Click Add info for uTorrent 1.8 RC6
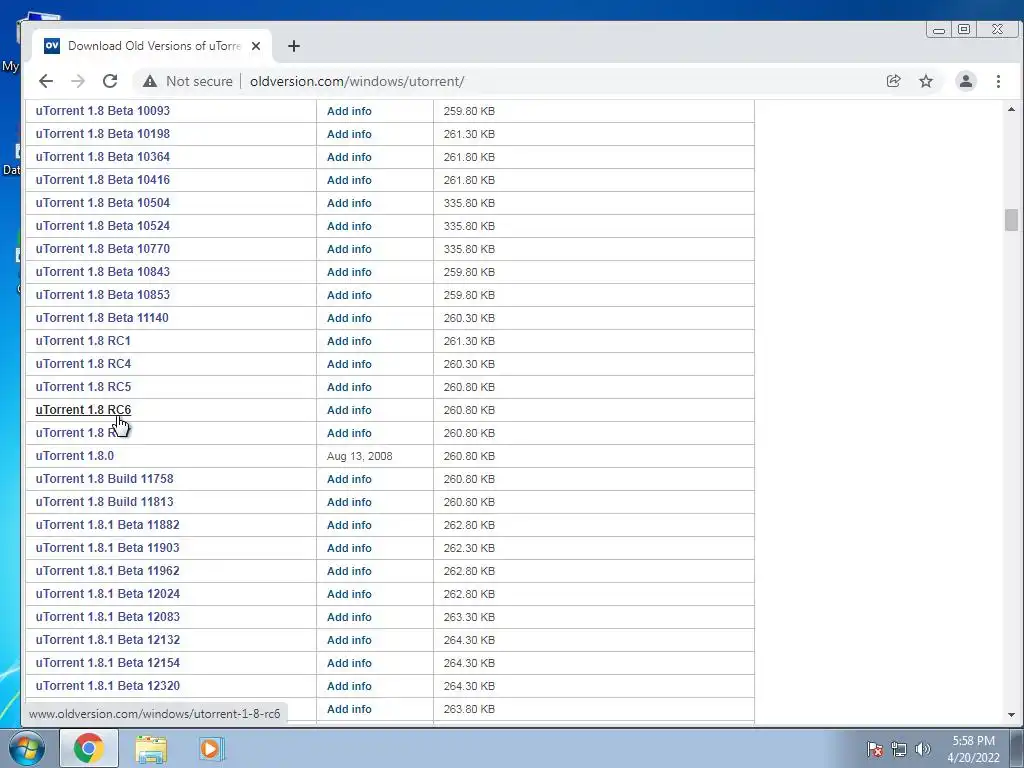This screenshot has width=1024, height=768. (349, 410)
